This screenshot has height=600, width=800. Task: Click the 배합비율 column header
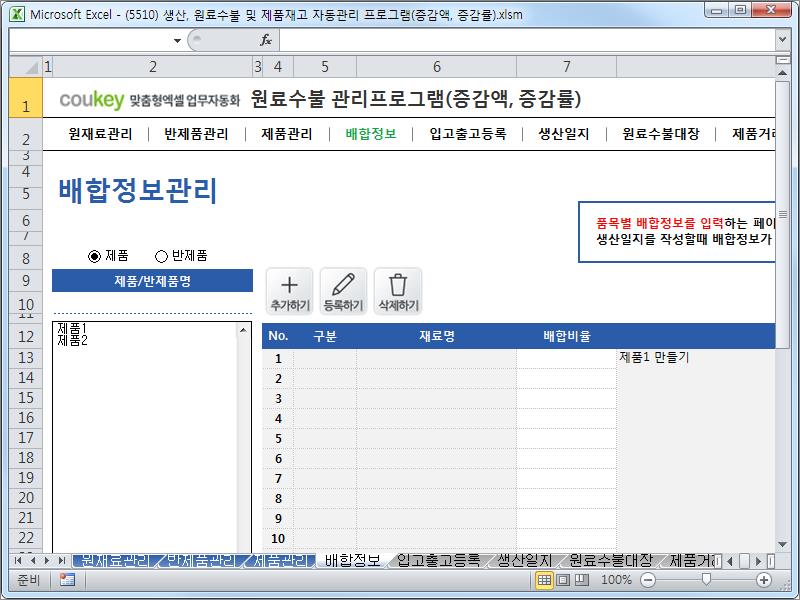coord(566,336)
